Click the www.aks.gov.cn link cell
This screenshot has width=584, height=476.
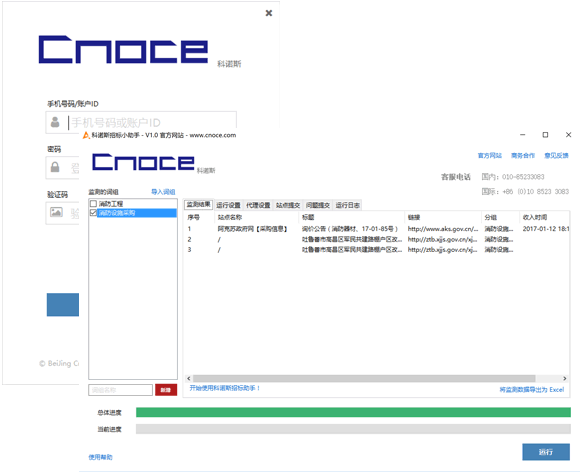(x=443, y=229)
